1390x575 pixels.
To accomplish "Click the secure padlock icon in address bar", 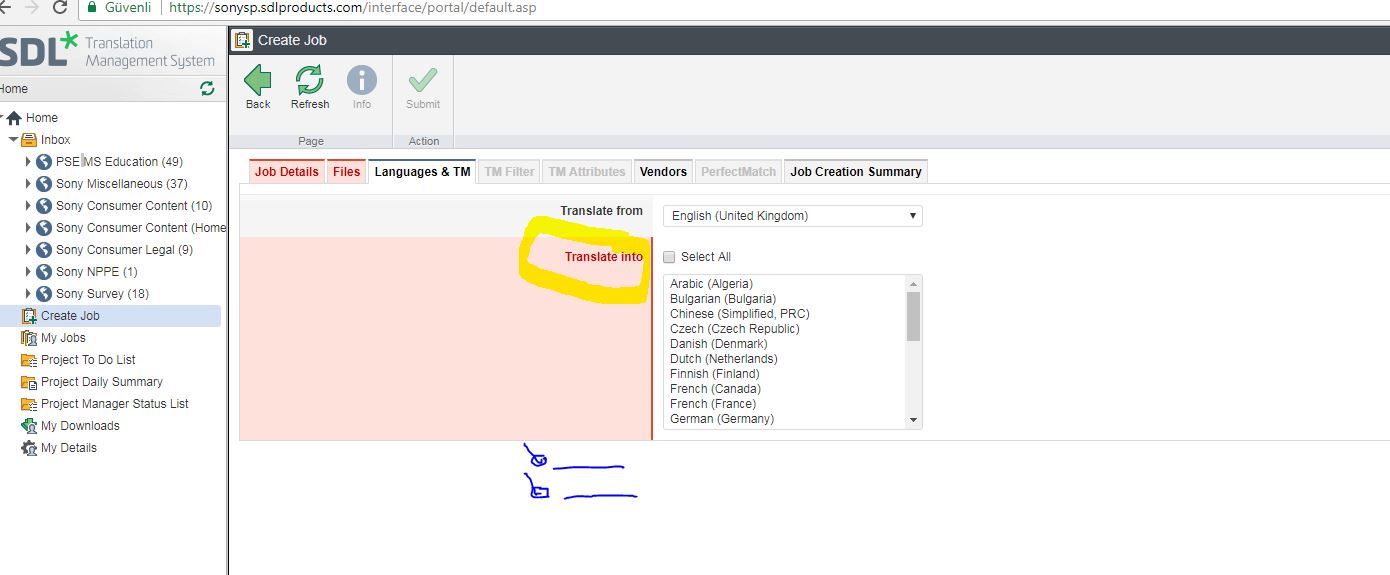I will [x=94, y=8].
